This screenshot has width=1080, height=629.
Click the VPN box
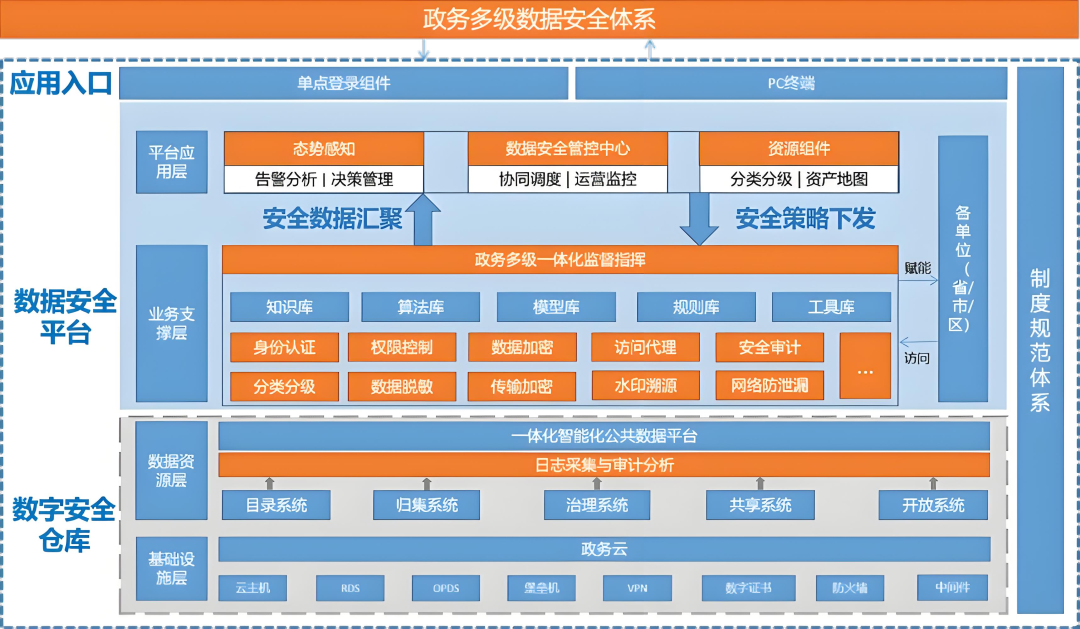click(637, 588)
